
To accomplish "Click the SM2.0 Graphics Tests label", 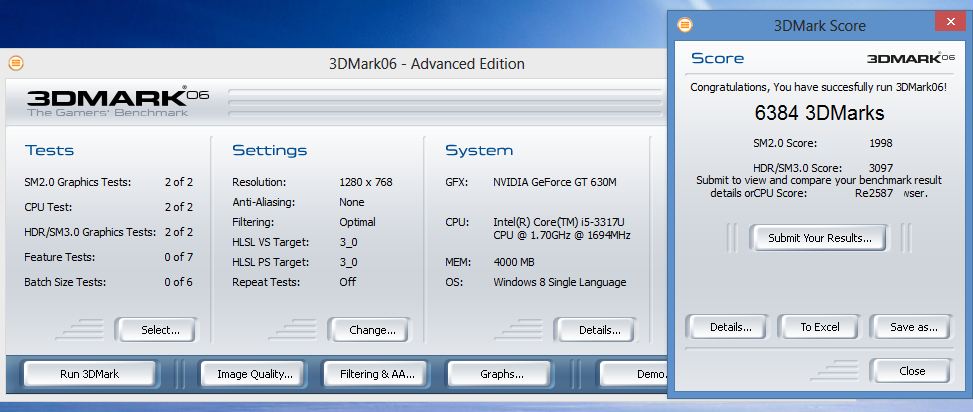I will click(78, 182).
